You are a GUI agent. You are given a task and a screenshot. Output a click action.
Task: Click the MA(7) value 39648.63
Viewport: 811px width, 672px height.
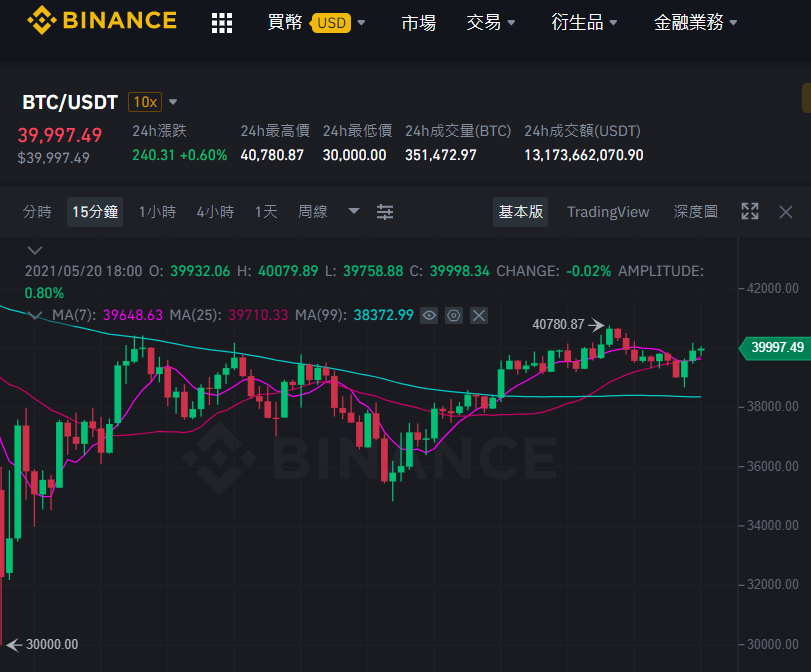click(133, 315)
